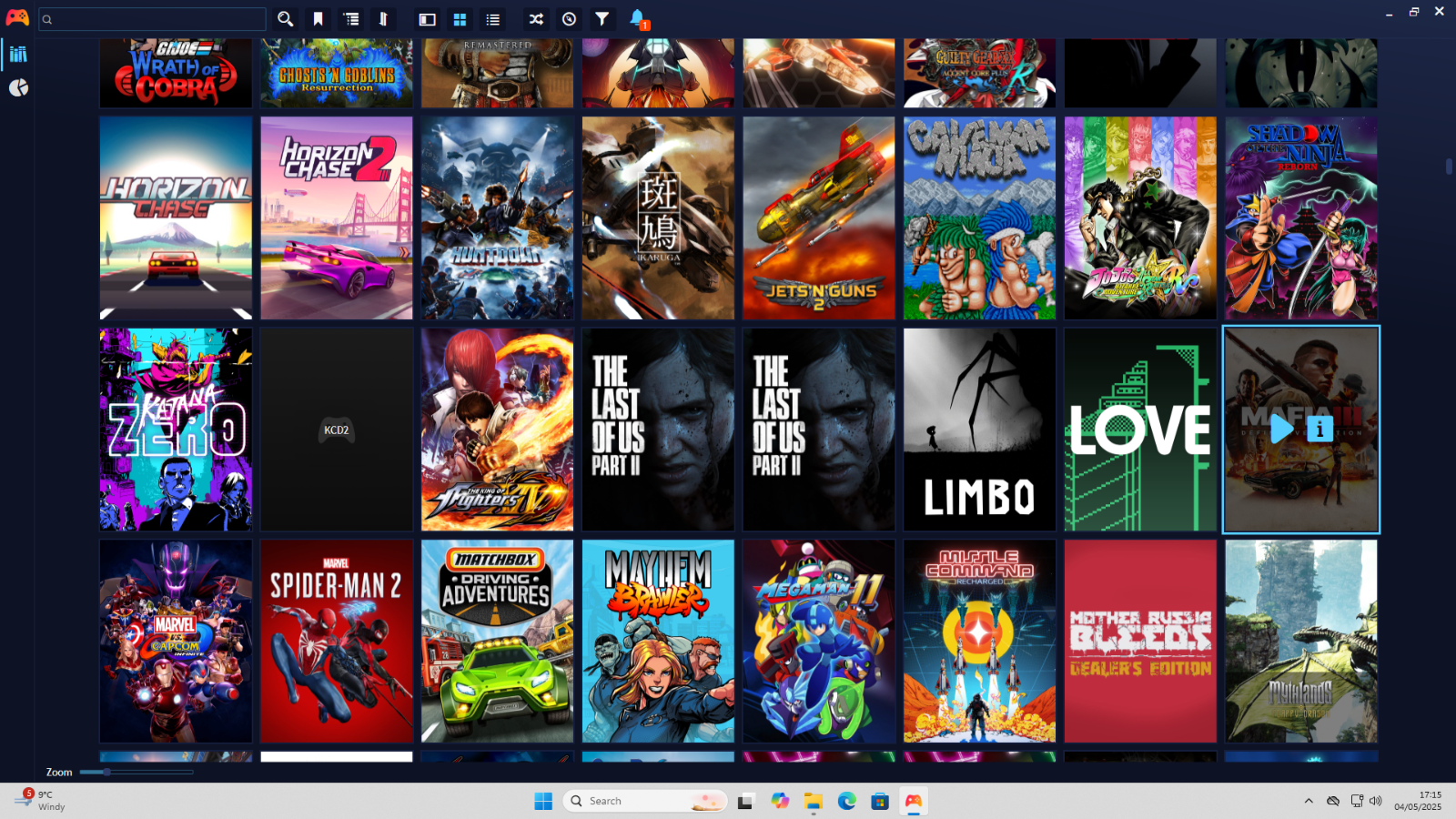Open the Statistics pie chart sidebar icon
Image resolution: width=1456 pixels, height=819 pixels.
18,88
